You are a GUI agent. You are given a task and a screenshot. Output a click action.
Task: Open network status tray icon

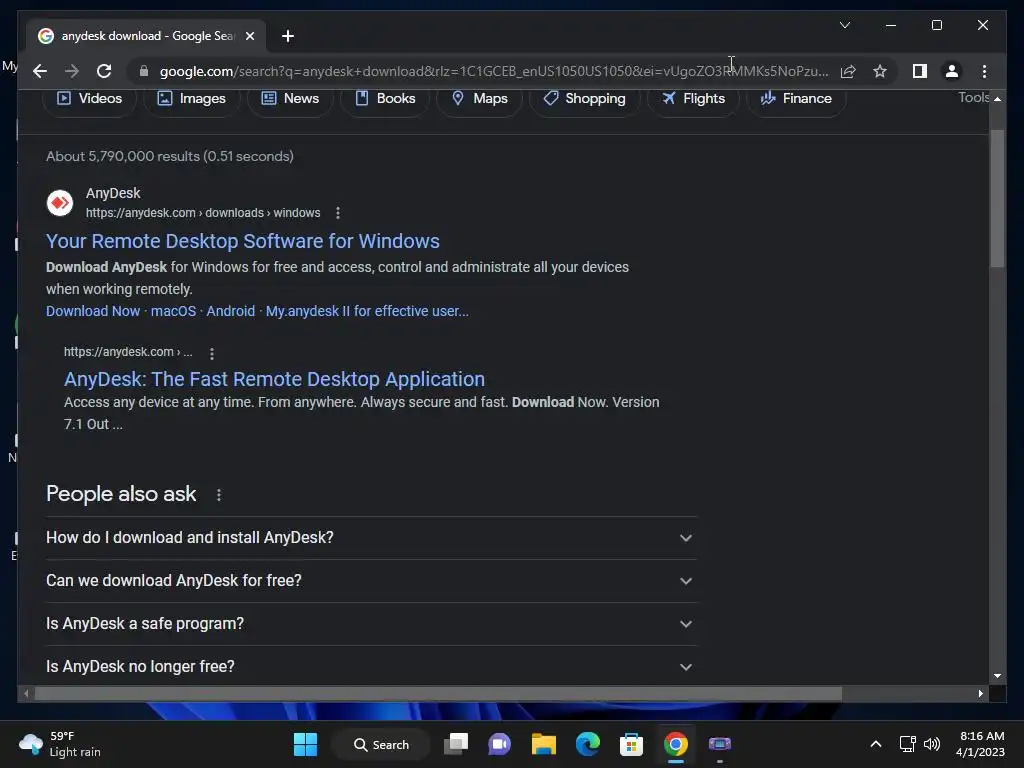907,744
